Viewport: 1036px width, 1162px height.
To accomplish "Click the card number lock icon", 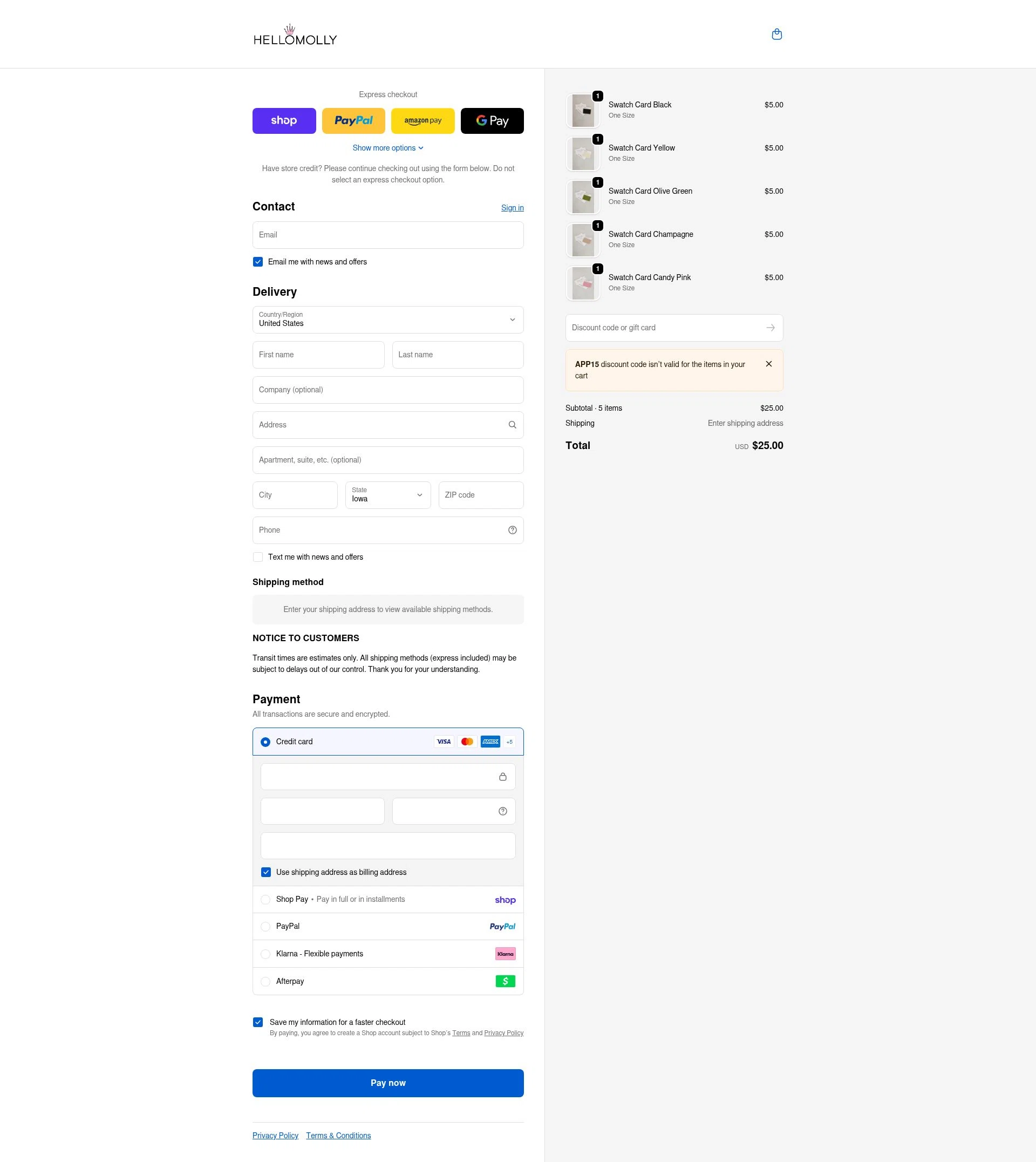I will click(x=503, y=777).
